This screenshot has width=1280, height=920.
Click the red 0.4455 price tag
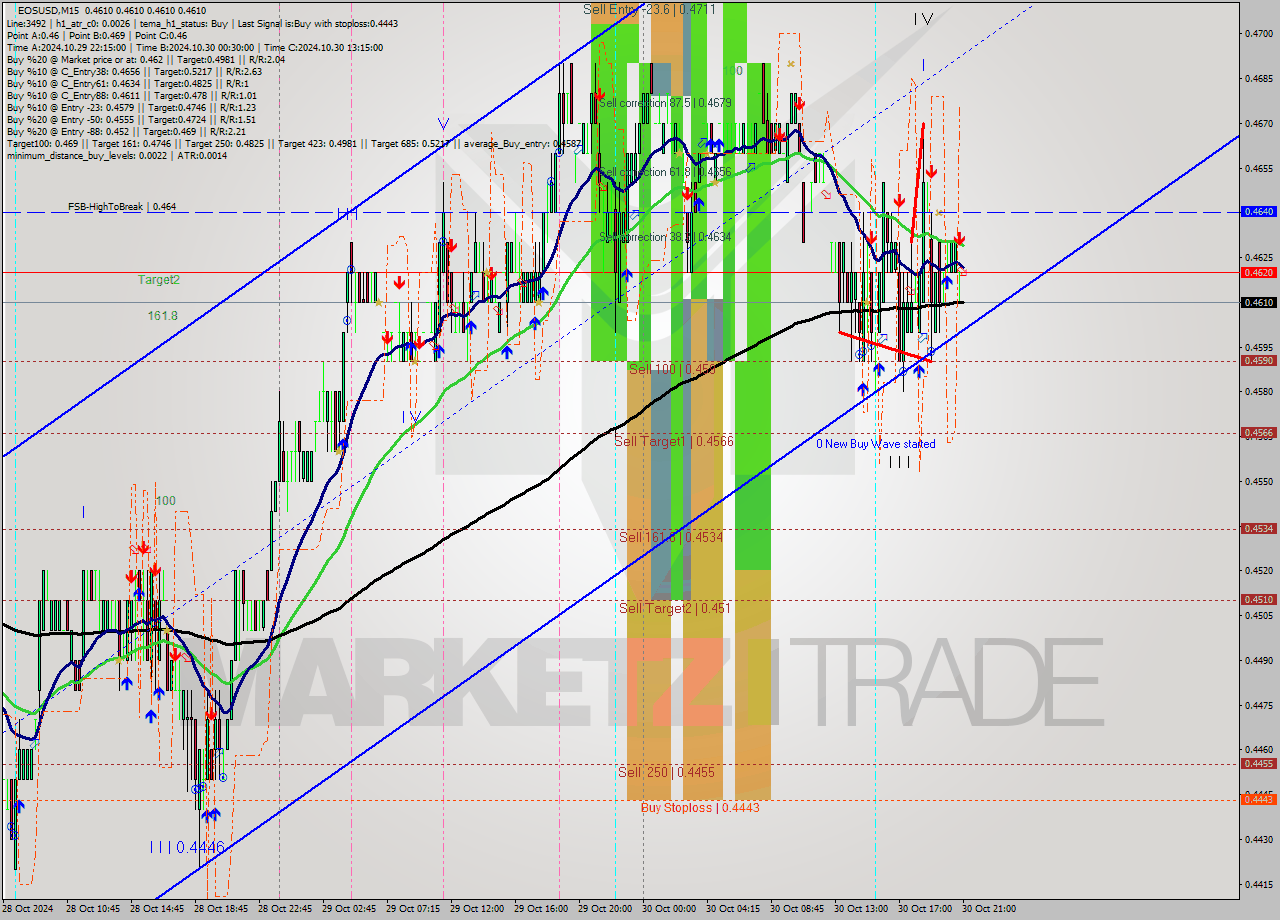1258,764
